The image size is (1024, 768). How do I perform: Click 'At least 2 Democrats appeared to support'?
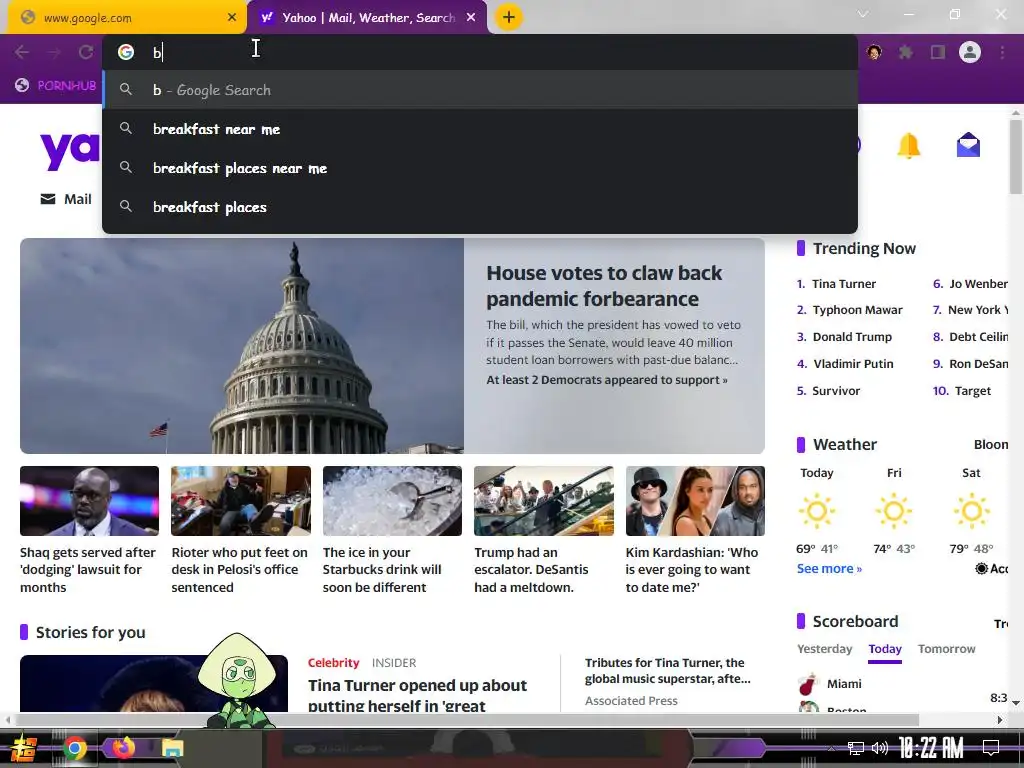[x=607, y=380]
